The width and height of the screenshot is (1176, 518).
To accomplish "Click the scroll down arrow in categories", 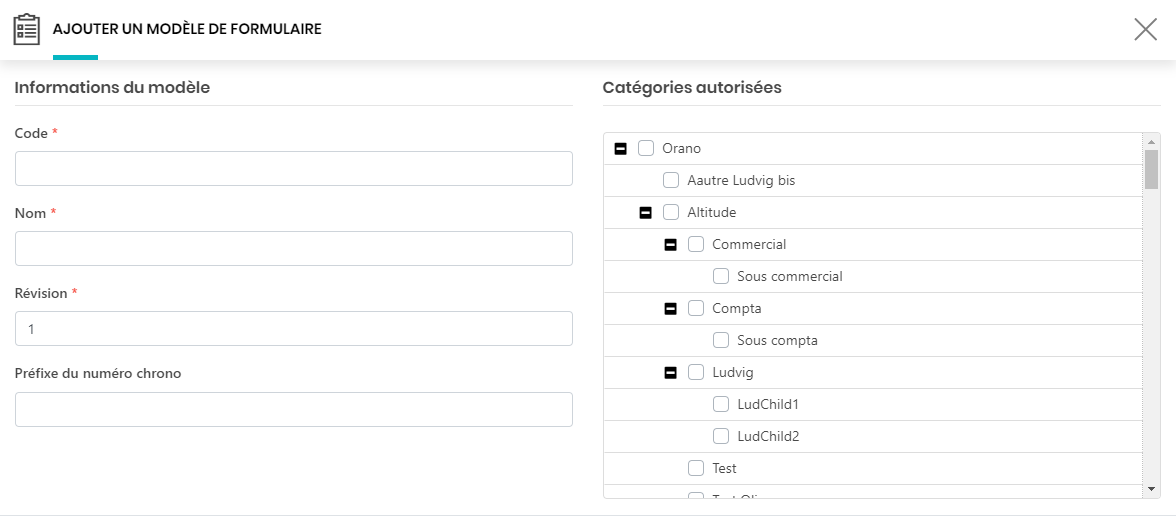I will click(1151, 489).
